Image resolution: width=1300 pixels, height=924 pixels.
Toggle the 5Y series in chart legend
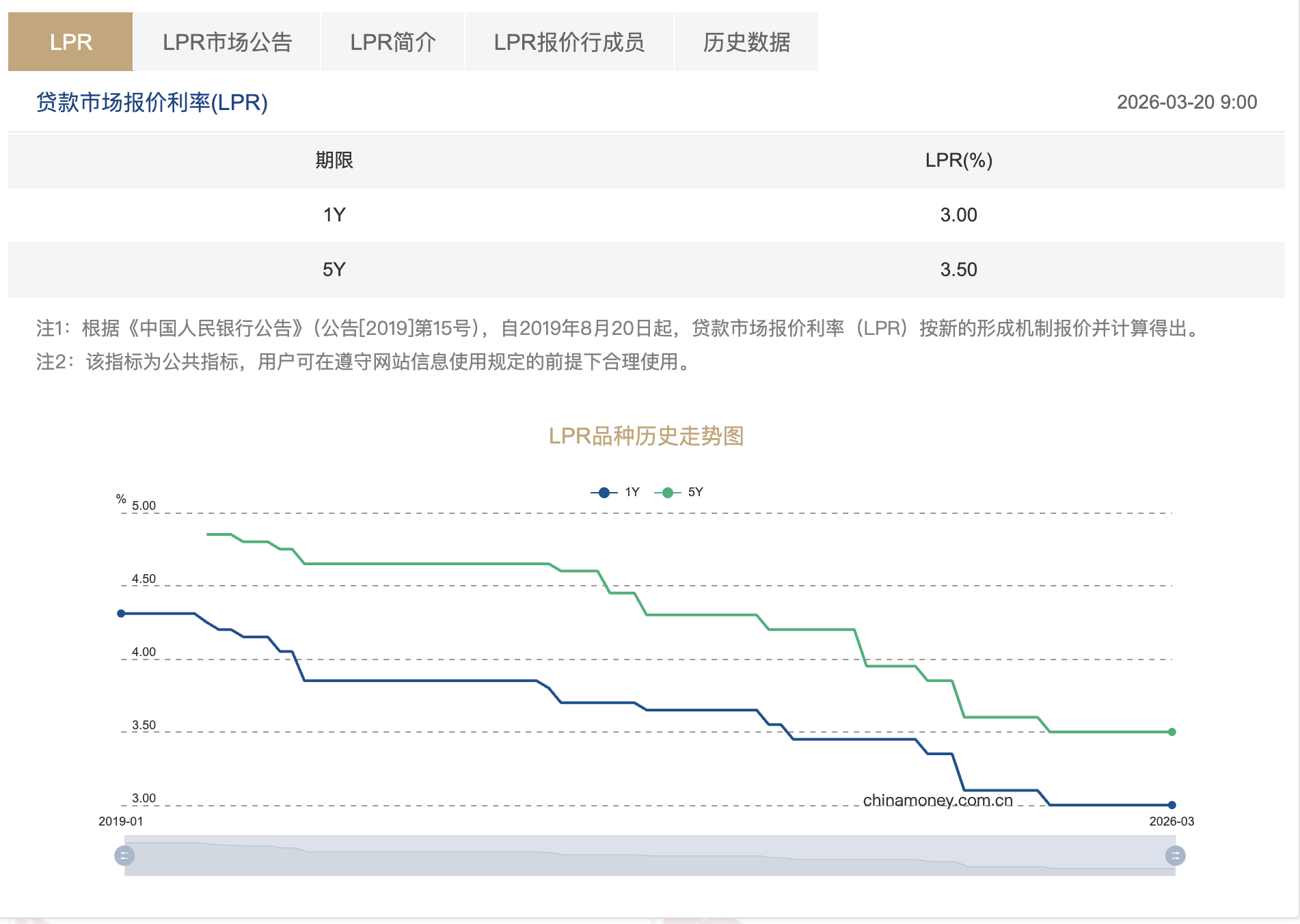696,491
